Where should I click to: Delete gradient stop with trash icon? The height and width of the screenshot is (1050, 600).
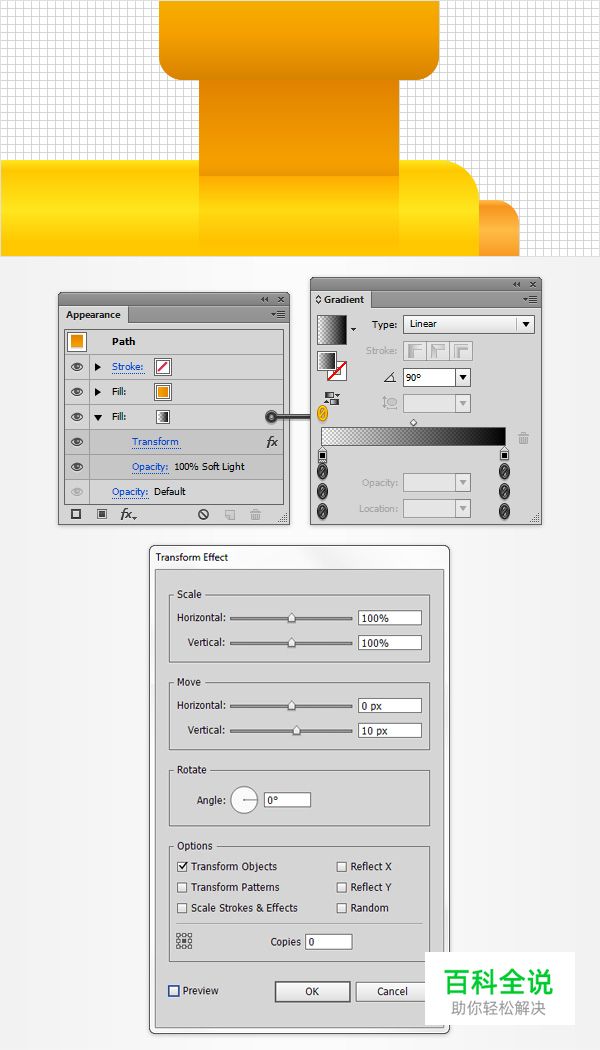pyautogui.click(x=523, y=438)
